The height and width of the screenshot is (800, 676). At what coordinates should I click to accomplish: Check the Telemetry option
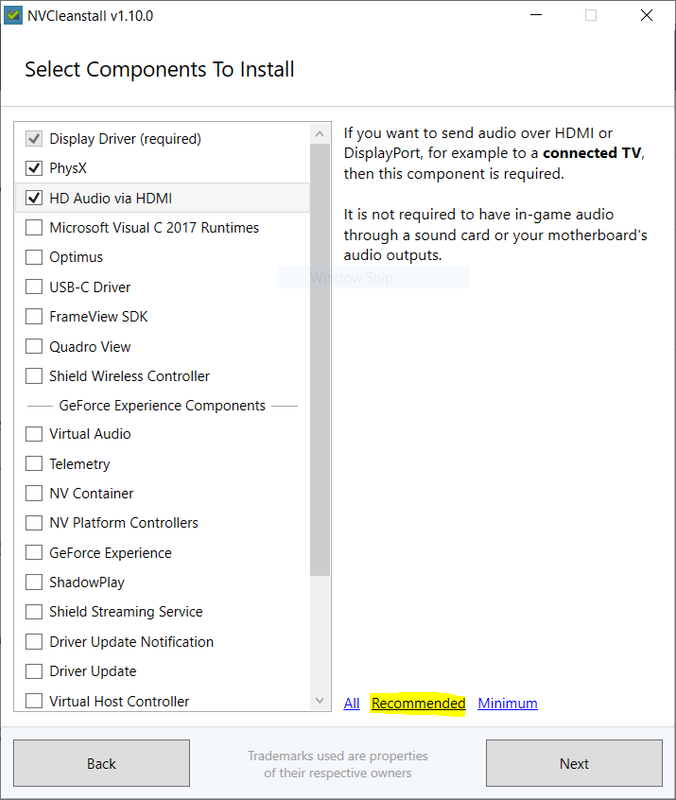pos(34,464)
